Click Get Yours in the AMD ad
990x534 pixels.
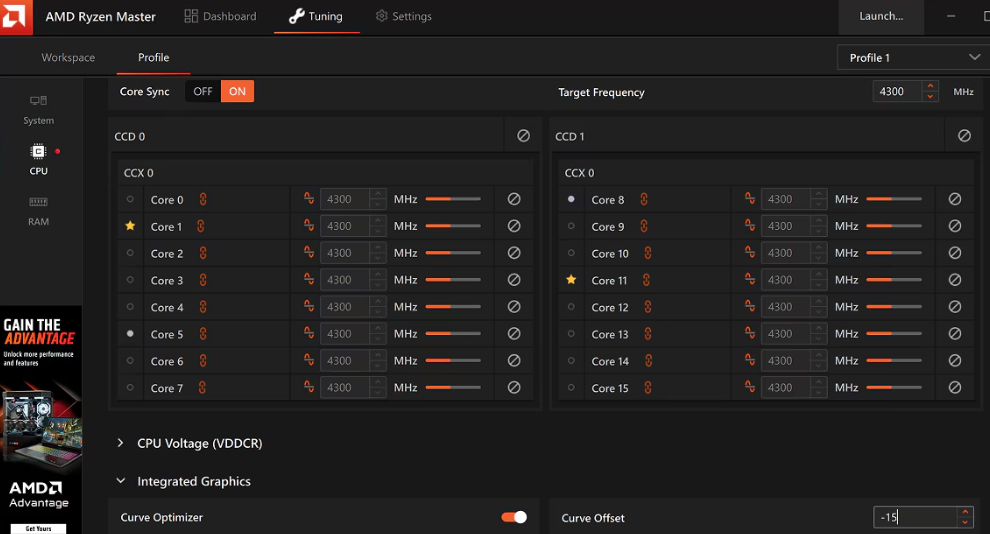tap(39, 528)
